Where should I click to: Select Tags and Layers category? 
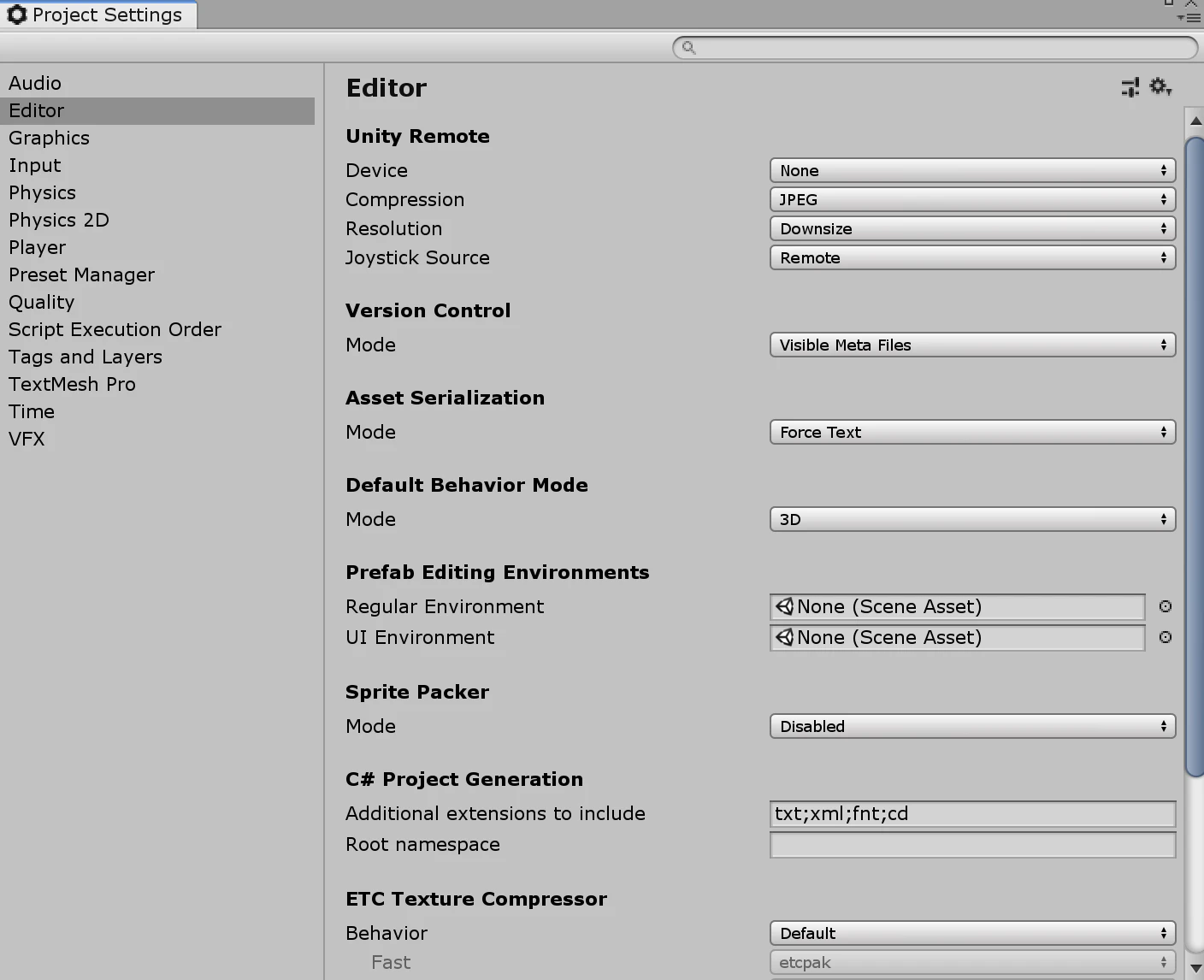coord(86,357)
